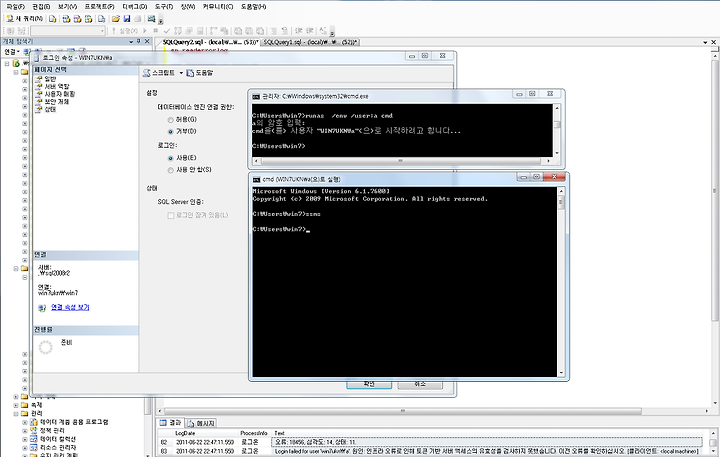Switch to the SQLQuery2.sql tab
720x457 pixels.
coord(210,42)
